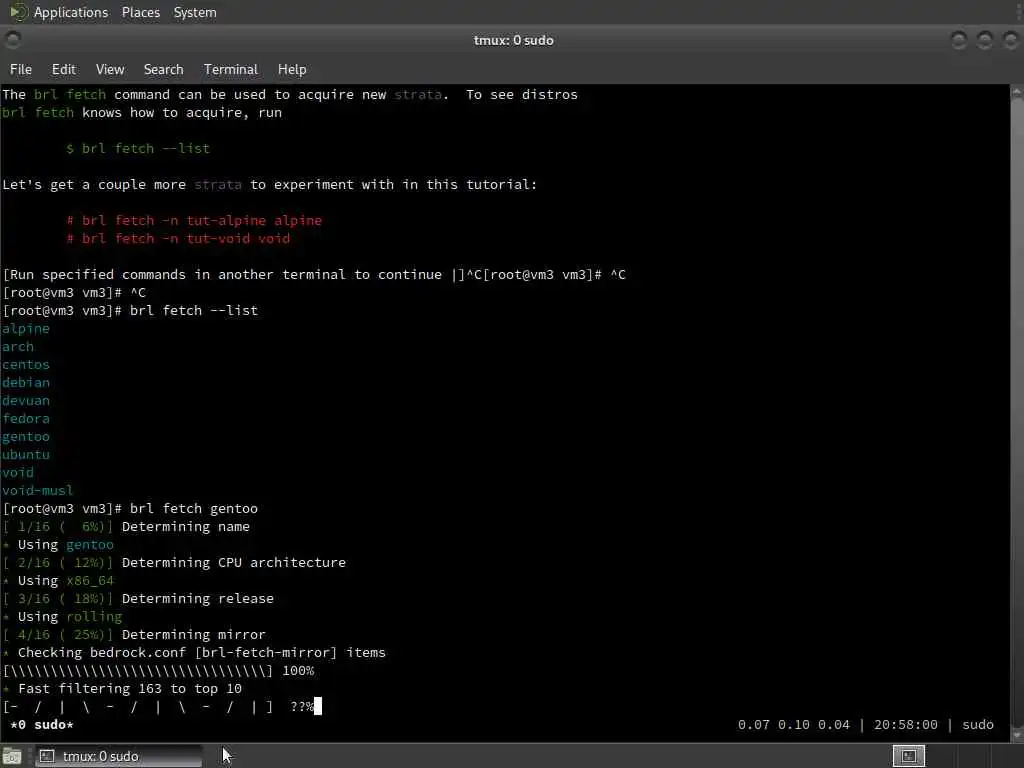
Task: Click the window menu icon left of title
Action: coord(13,40)
